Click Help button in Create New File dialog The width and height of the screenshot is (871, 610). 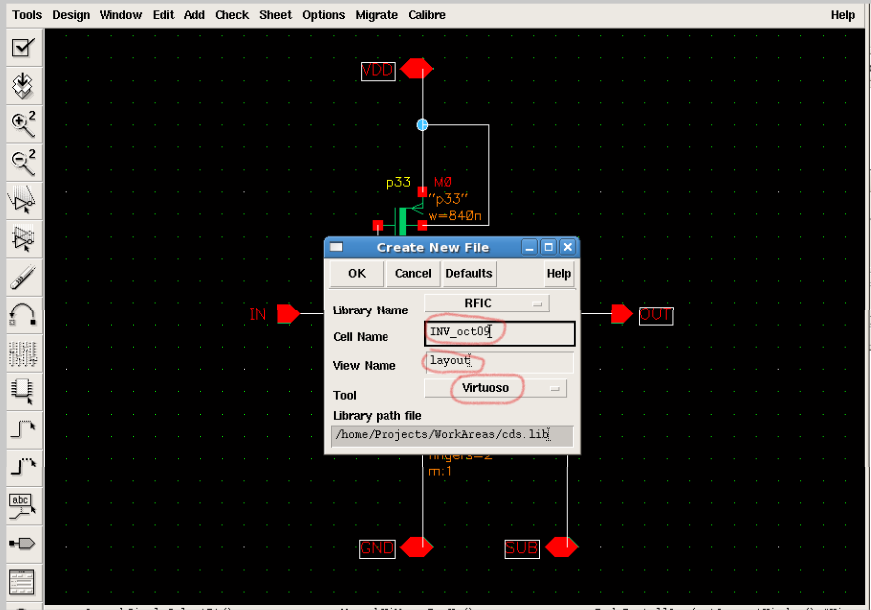(558, 273)
